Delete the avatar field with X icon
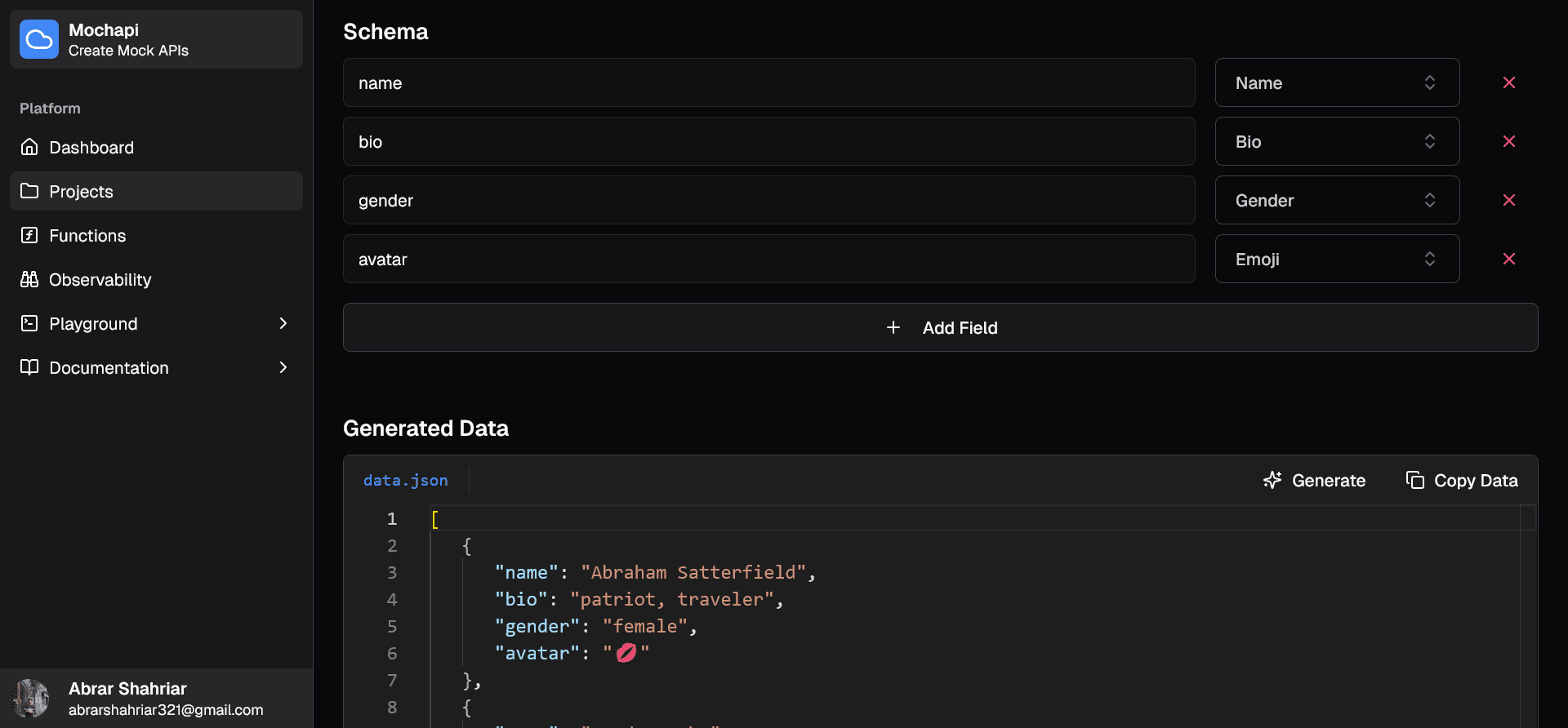This screenshot has width=1568, height=728. 1508,260
